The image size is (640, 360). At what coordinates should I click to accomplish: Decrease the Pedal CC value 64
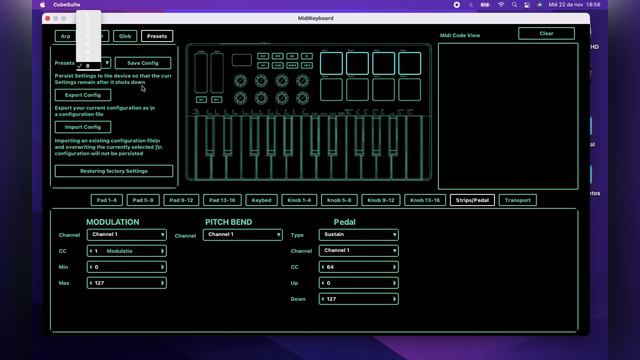click(323, 267)
